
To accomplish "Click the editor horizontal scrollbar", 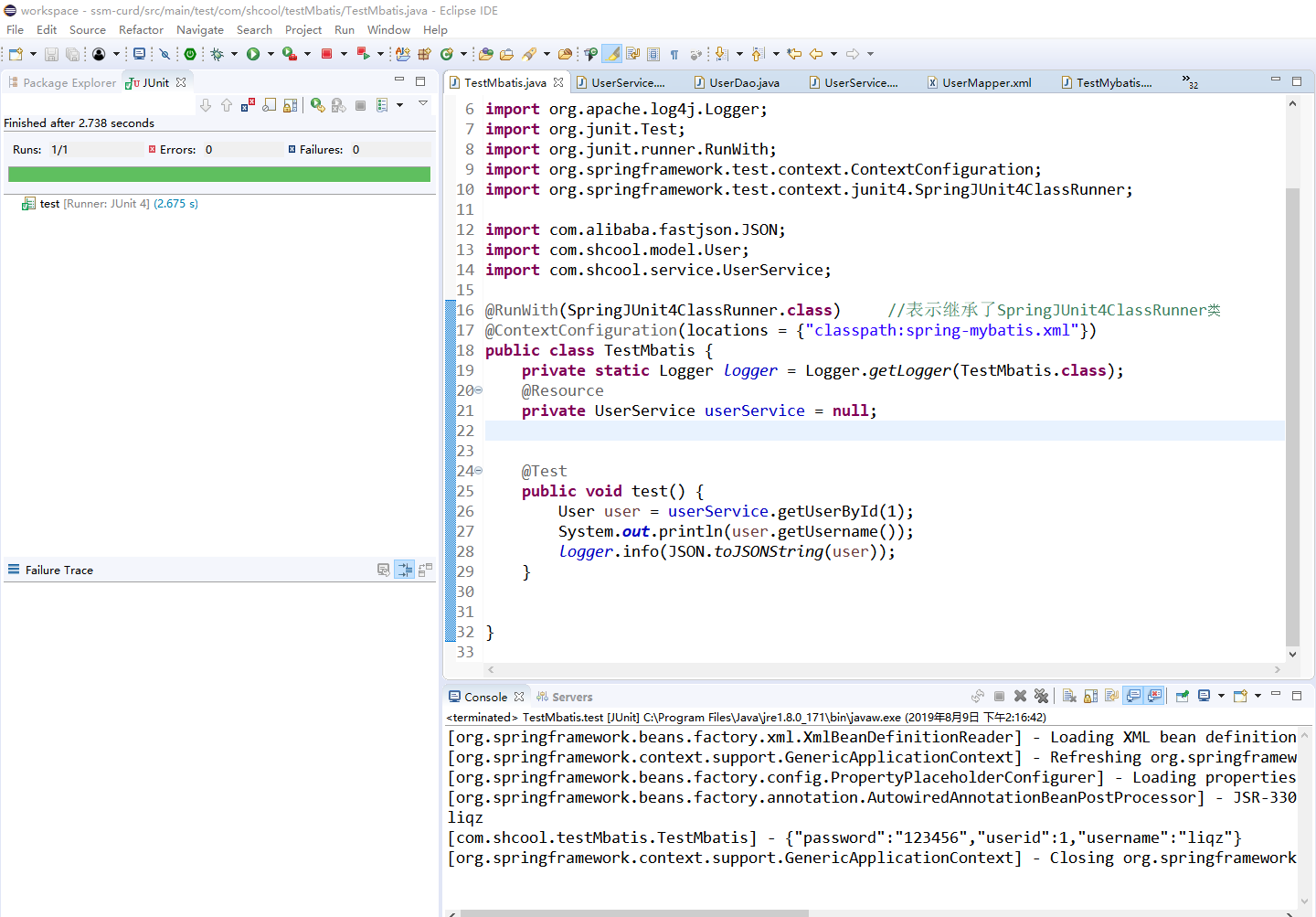I will [x=882, y=669].
